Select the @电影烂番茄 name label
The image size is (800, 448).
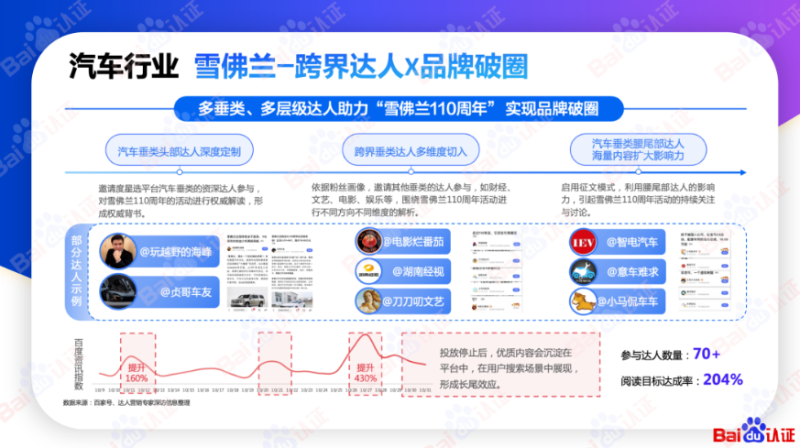click(x=414, y=242)
